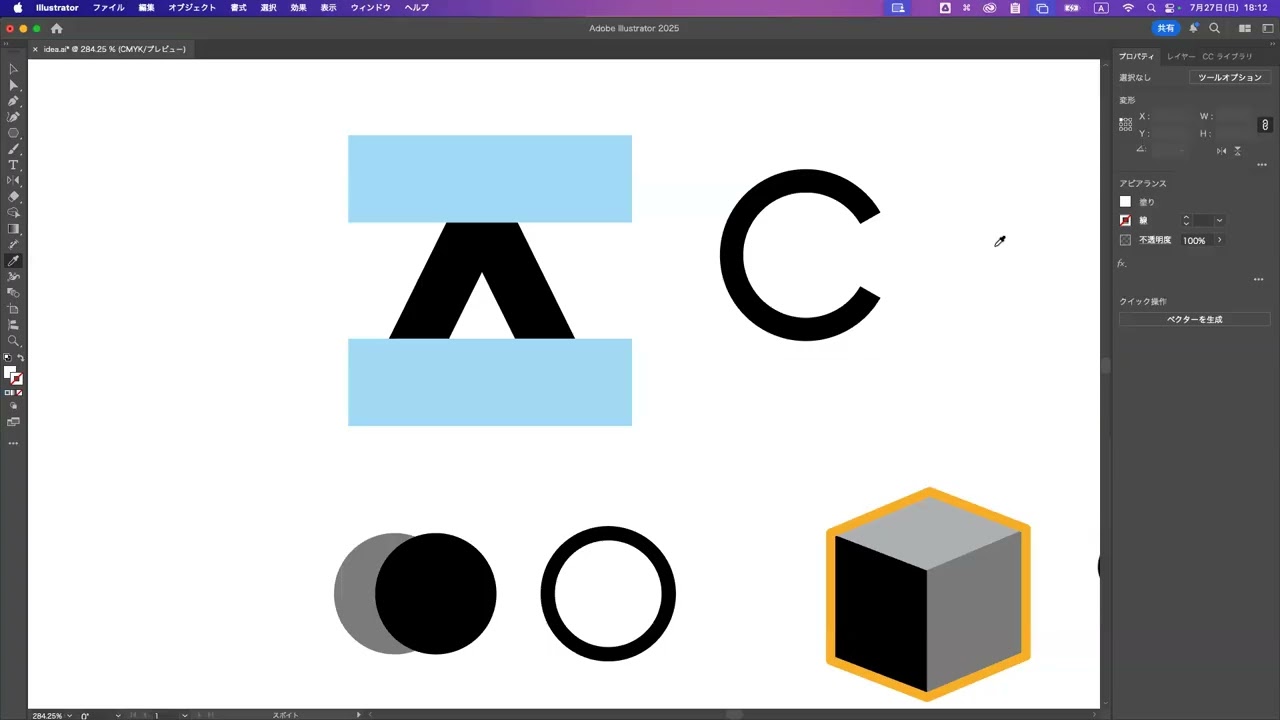Click the 線 stroke color swatch
Screen dimensions: 1280x720
point(1125,221)
